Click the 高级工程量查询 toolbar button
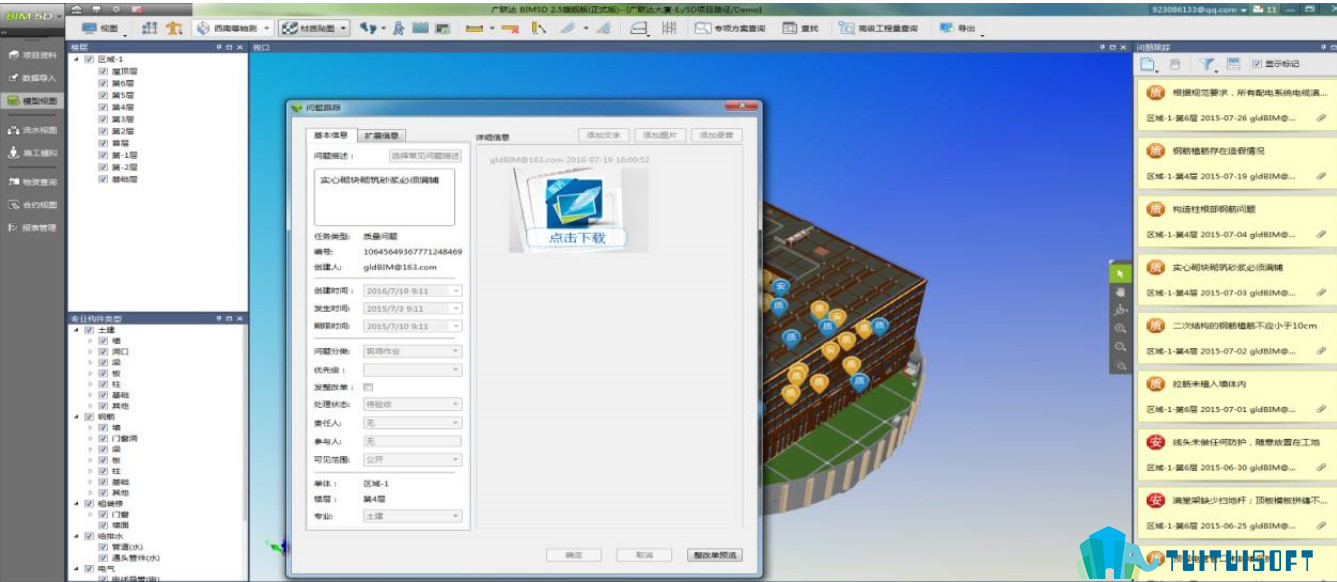The width and height of the screenshot is (1337, 582). tap(878, 28)
